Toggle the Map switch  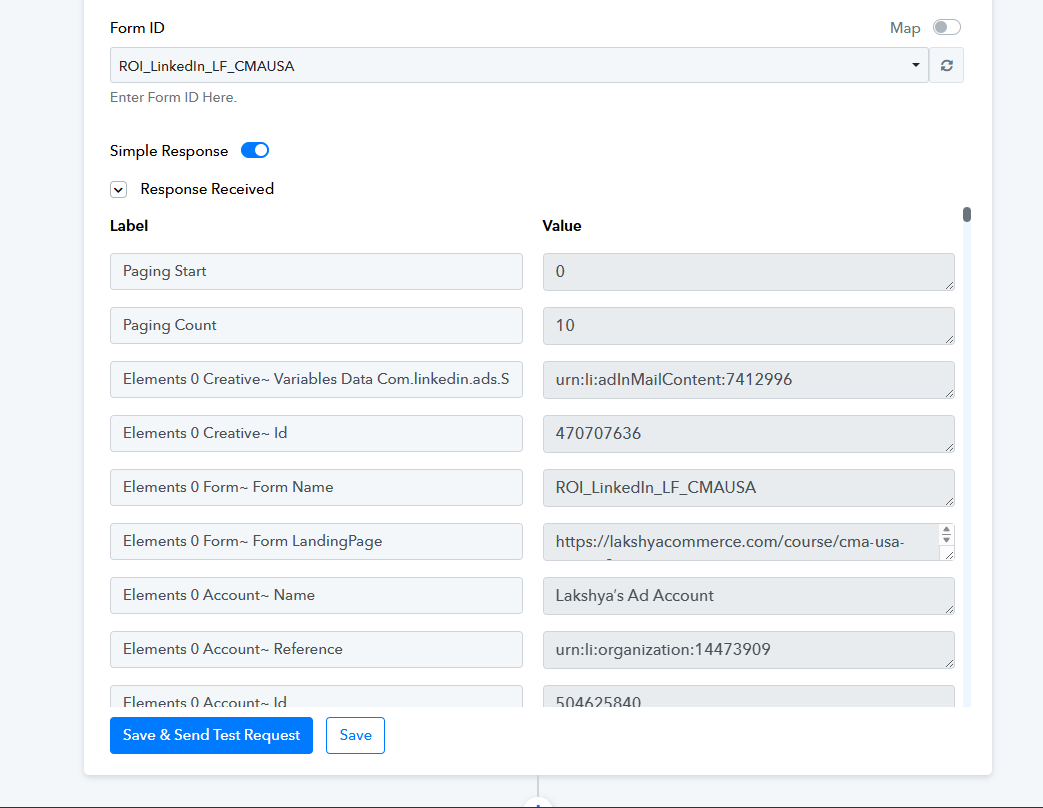946,27
